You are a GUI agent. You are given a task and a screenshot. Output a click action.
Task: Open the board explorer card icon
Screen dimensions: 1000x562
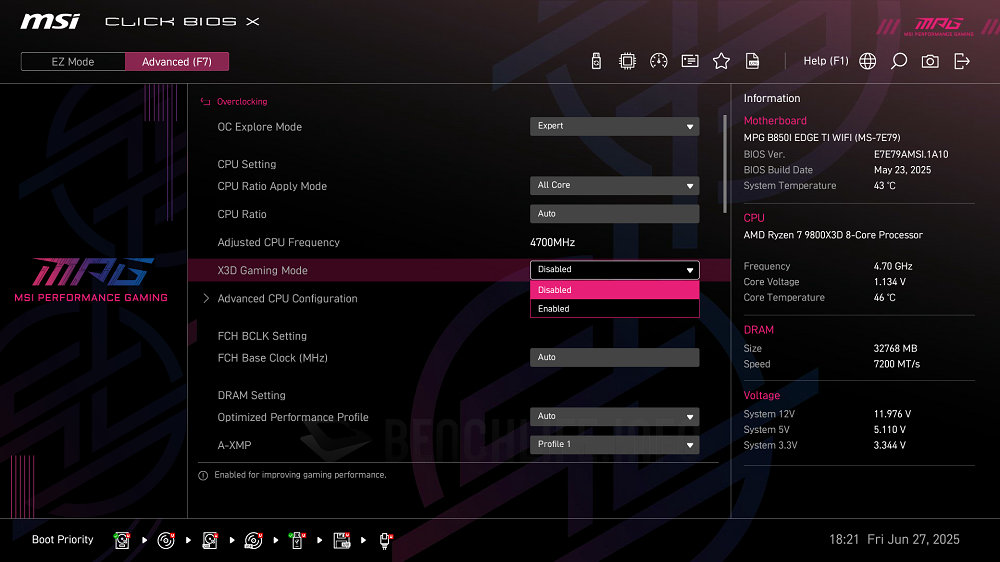pos(690,61)
